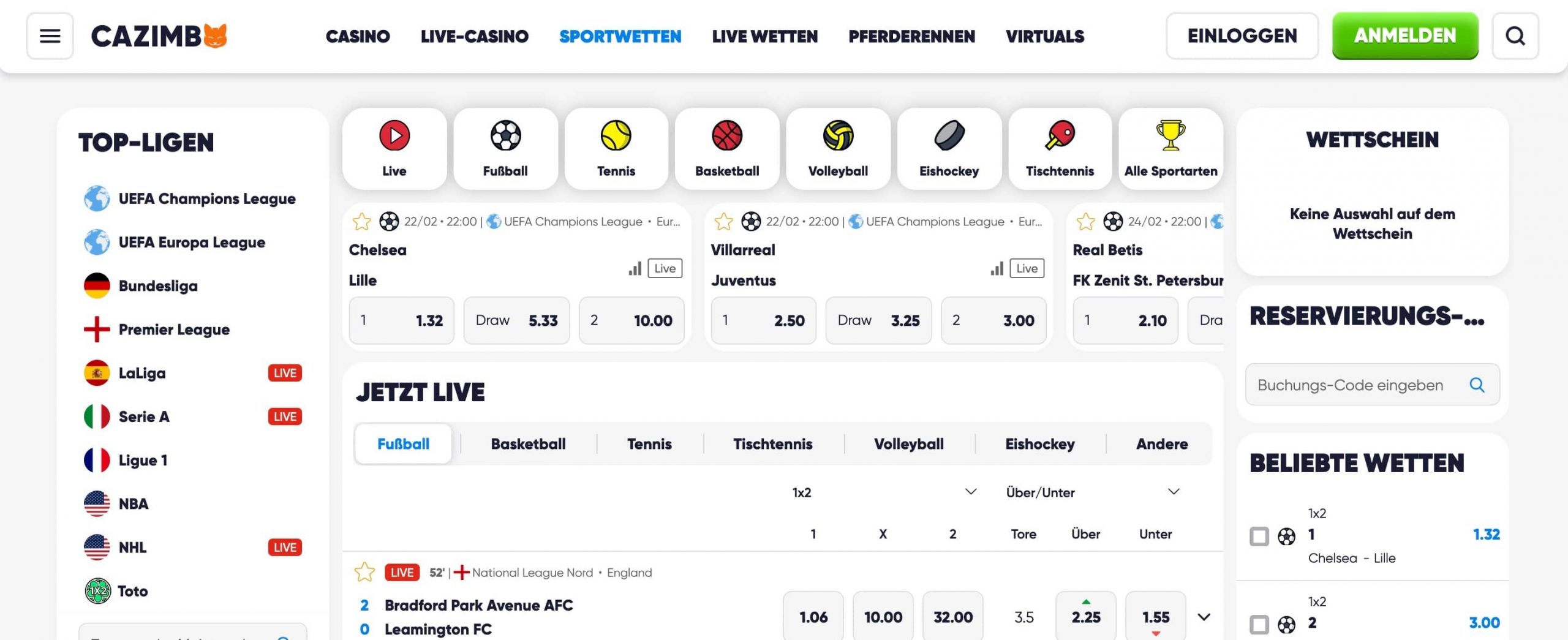
Task: Click the green ANMELDEN button
Action: click(x=1405, y=36)
